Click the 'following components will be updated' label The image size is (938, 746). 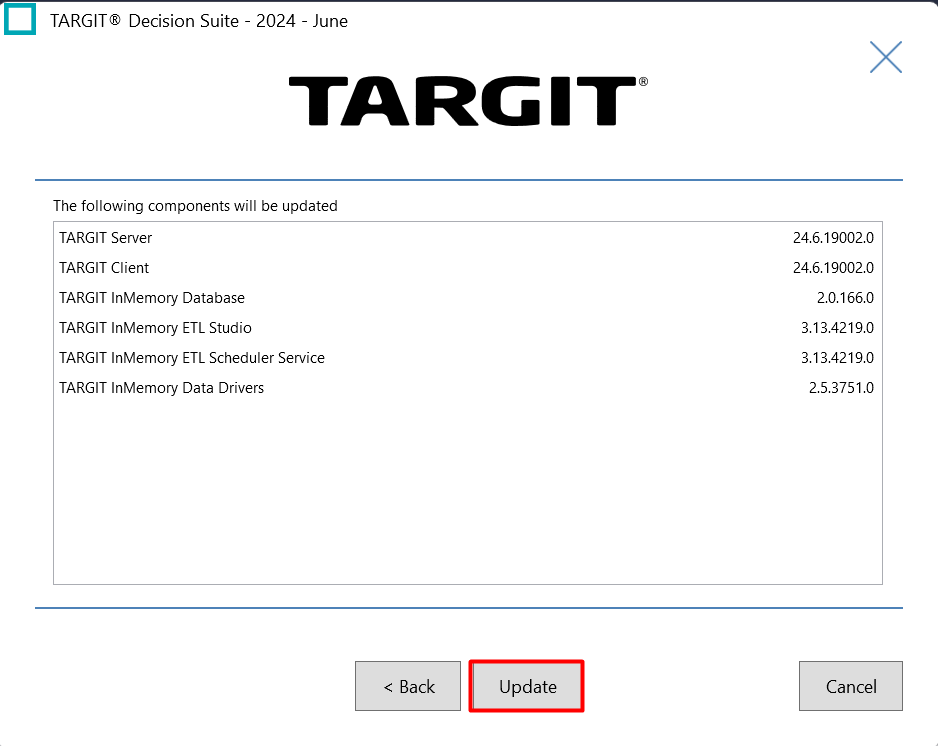[195, 206]
